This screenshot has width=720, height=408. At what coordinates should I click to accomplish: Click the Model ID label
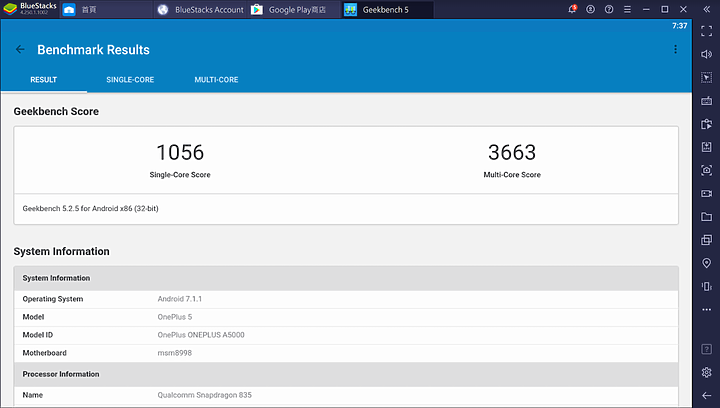pos(38,335)
